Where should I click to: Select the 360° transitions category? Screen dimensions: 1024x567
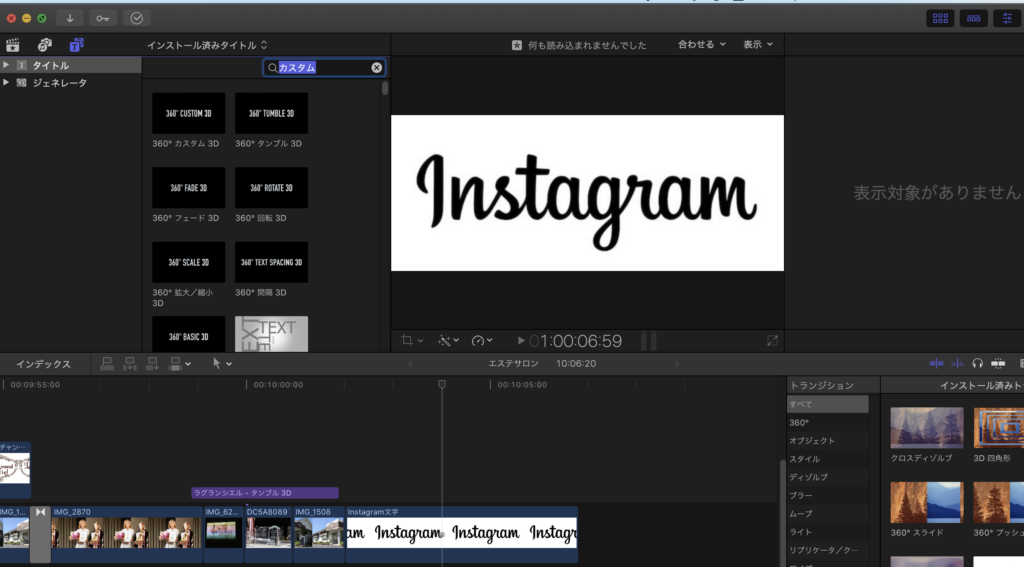pyautogui.click(x=827, y=423)
